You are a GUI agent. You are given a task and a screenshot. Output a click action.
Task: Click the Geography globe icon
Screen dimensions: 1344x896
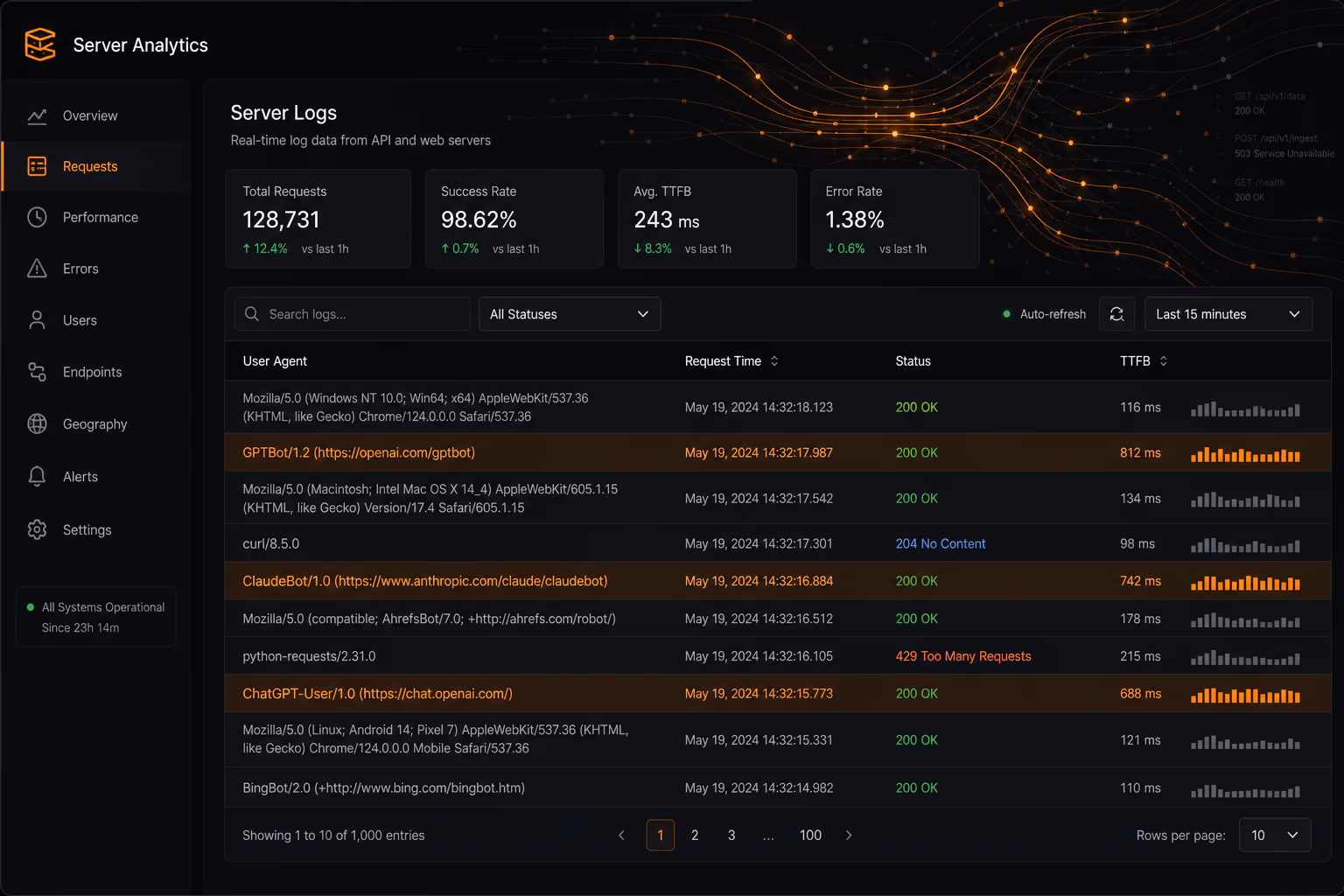(37, 423)
